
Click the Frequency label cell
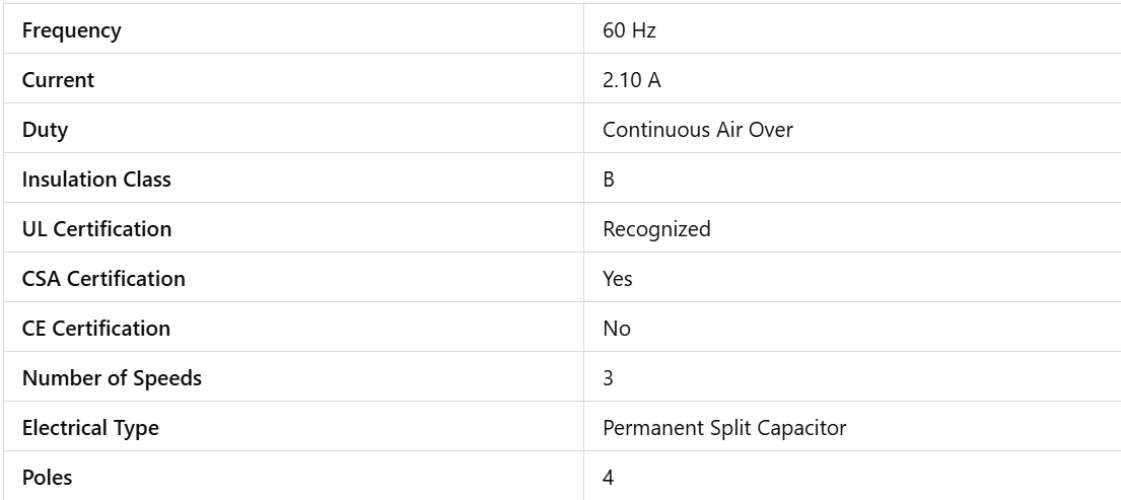point(64,31)
